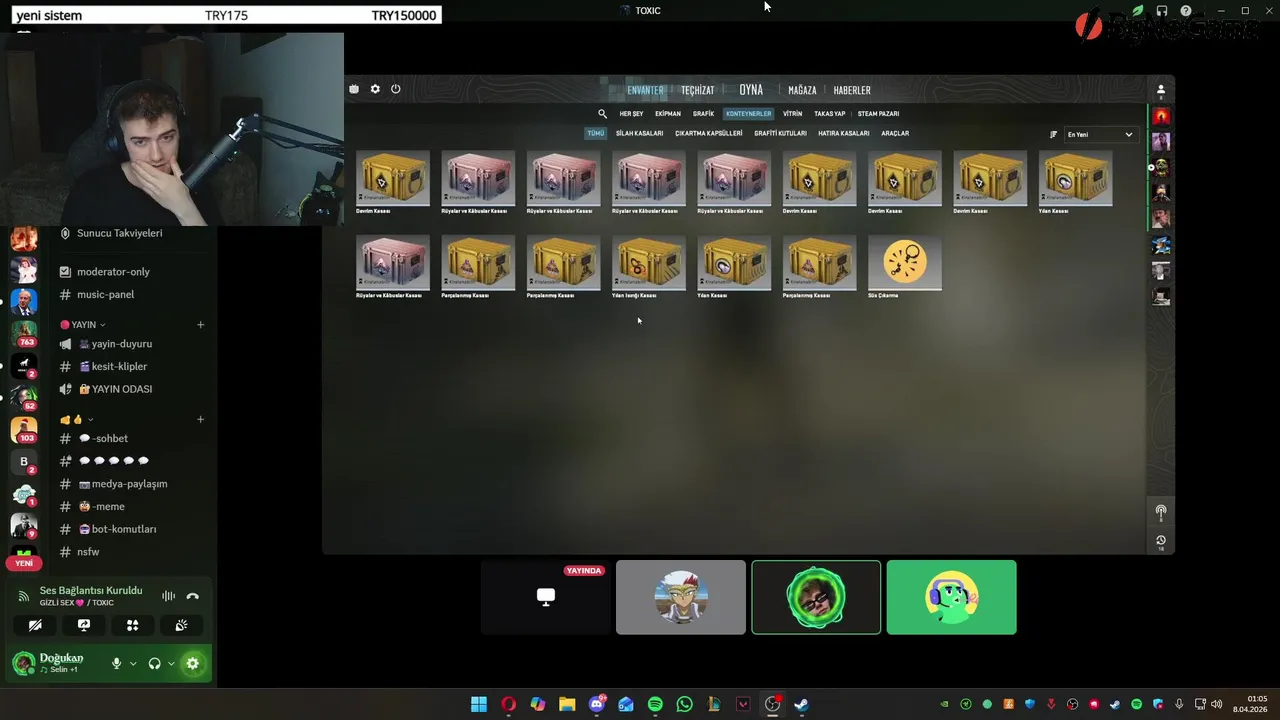Open the CS2 settings gear icon

[375, 89]
